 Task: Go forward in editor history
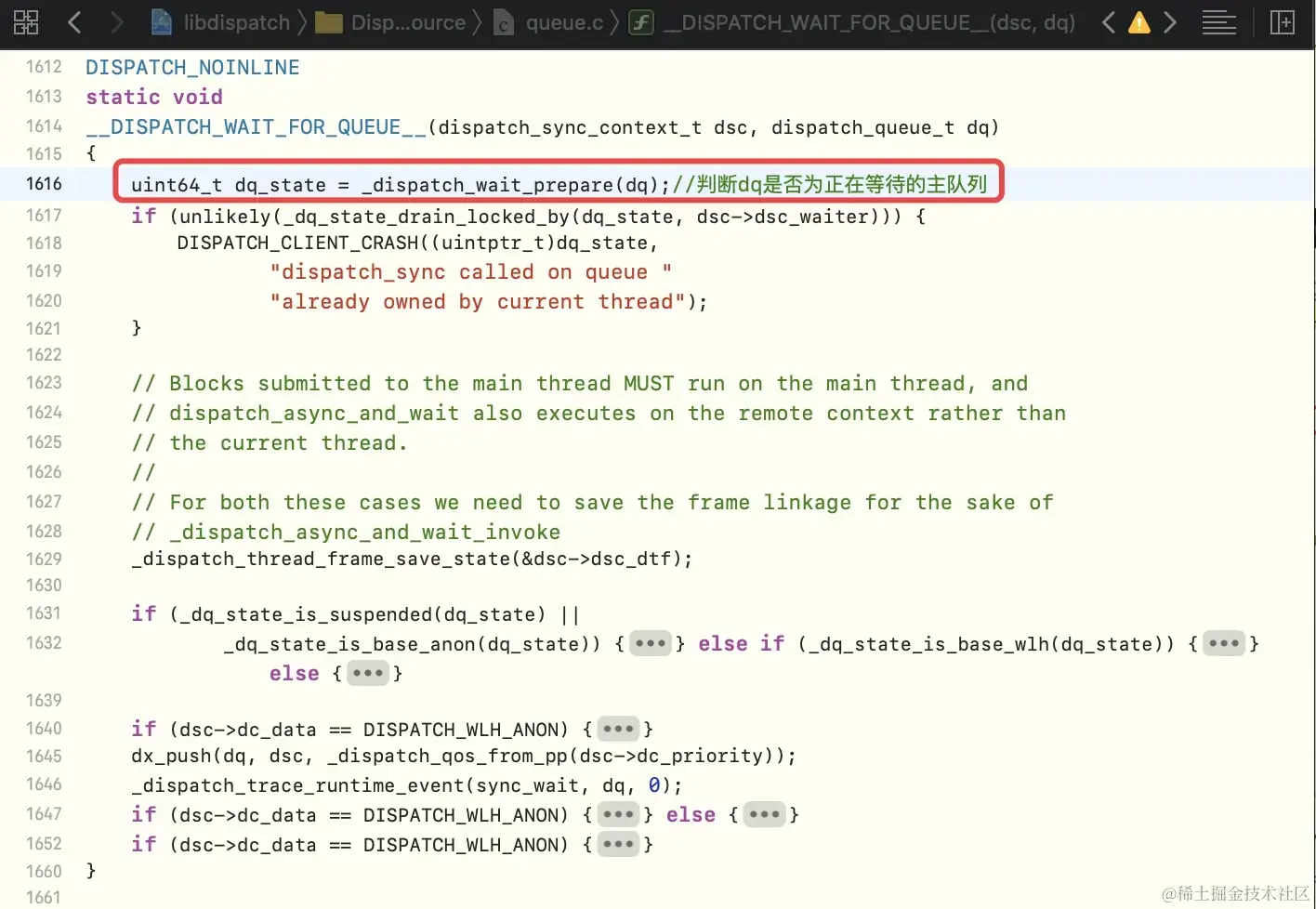pos(116,22)
